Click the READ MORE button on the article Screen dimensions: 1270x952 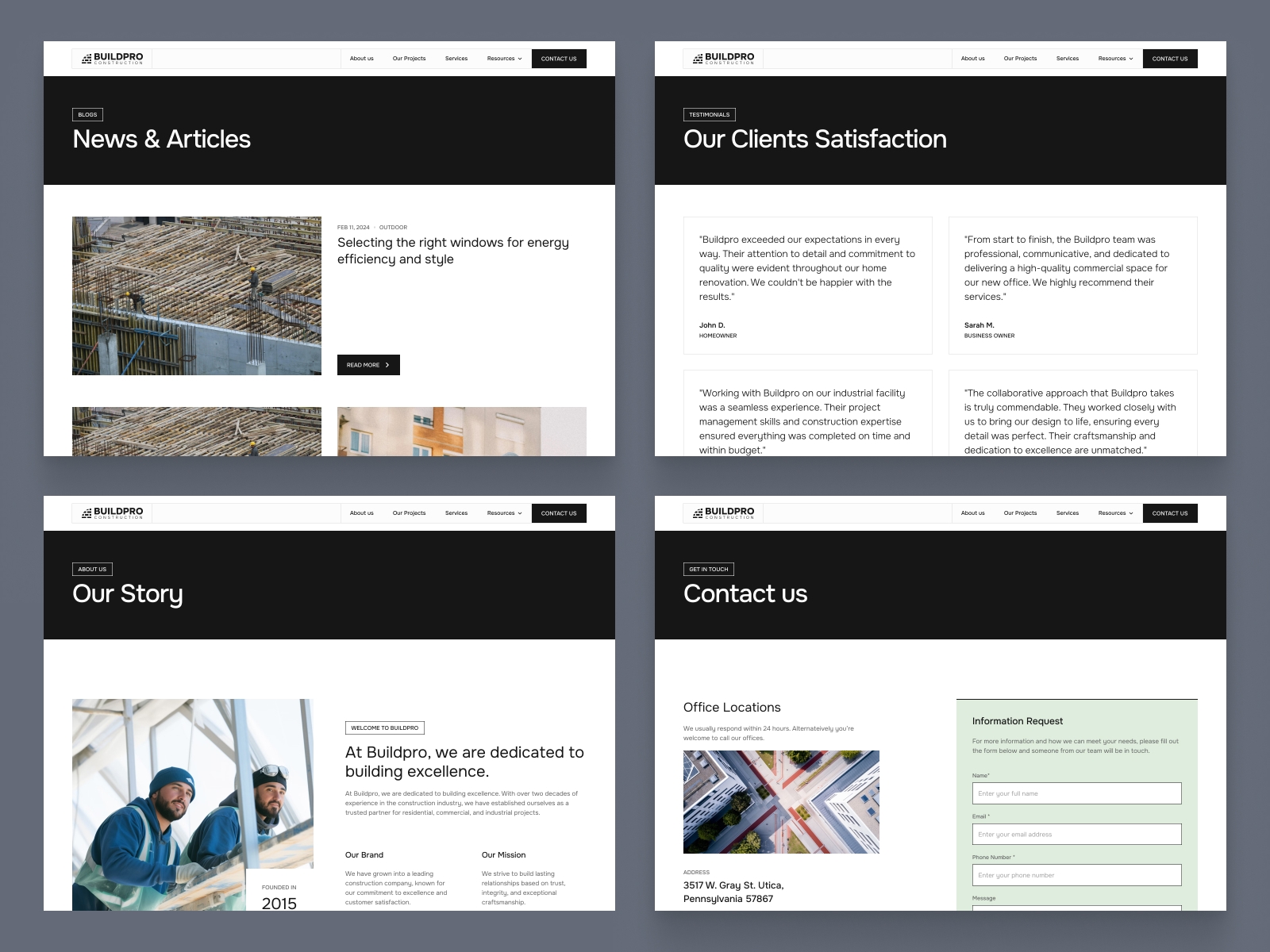[368, 365]
